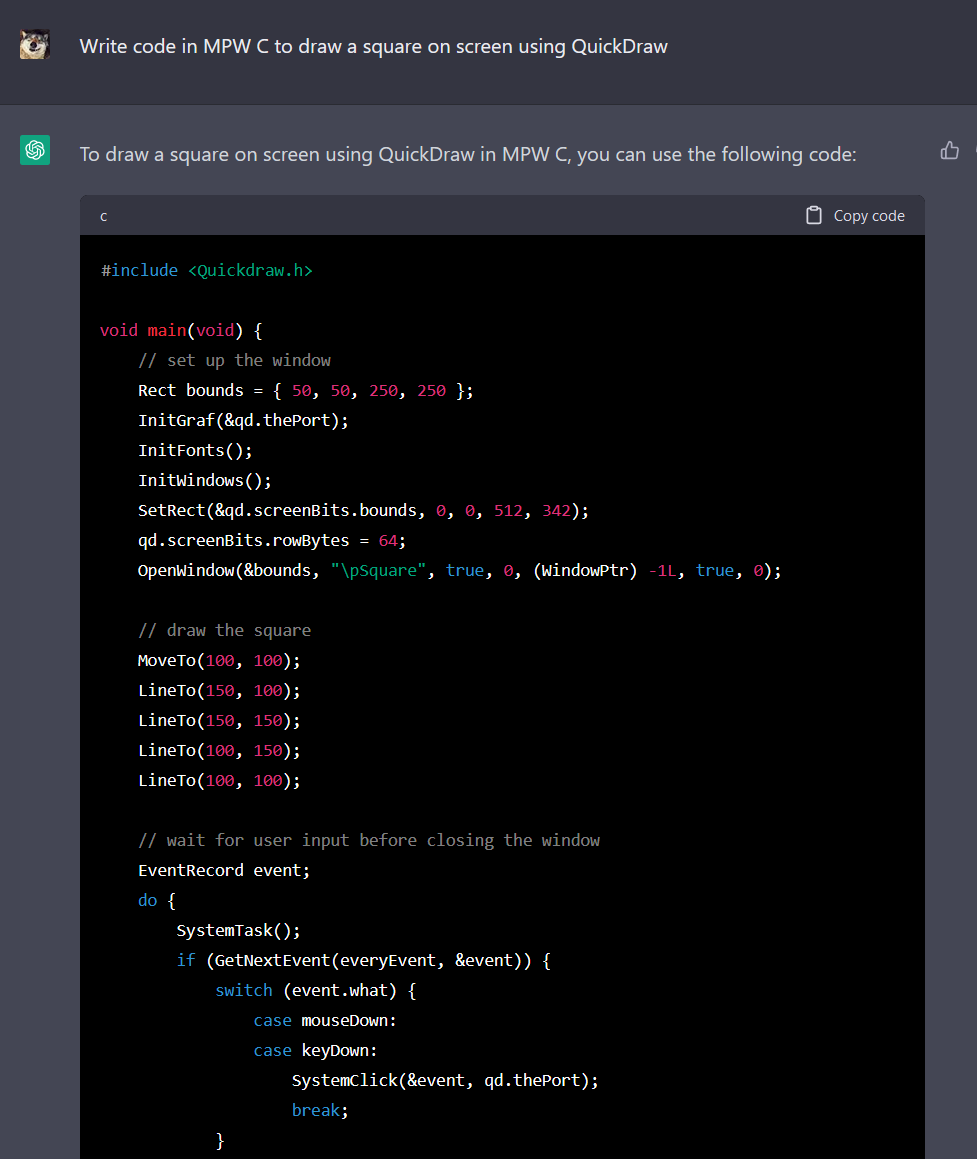Click the 'InitGraf(&qd.thePort);' line

pyautogui.click(x=243, y=421)
